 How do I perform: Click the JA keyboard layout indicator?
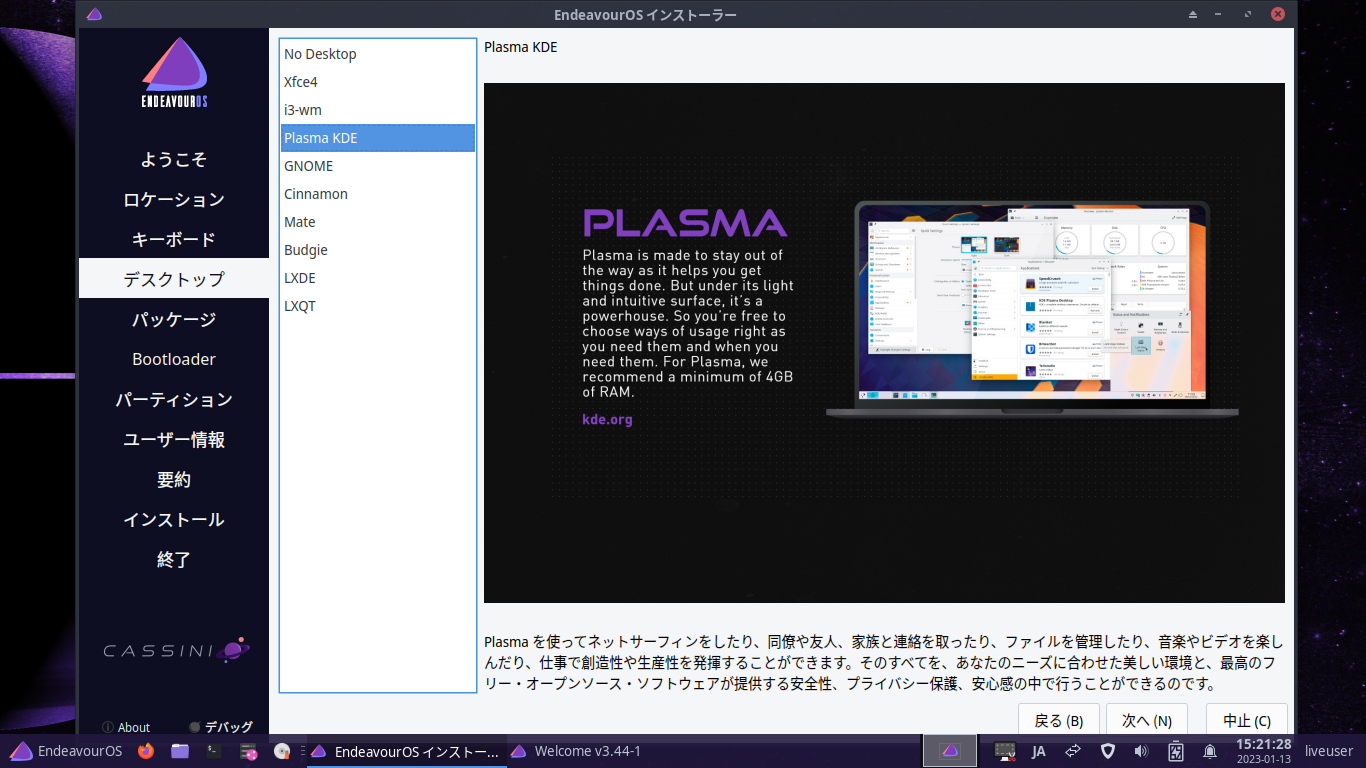1039,751
